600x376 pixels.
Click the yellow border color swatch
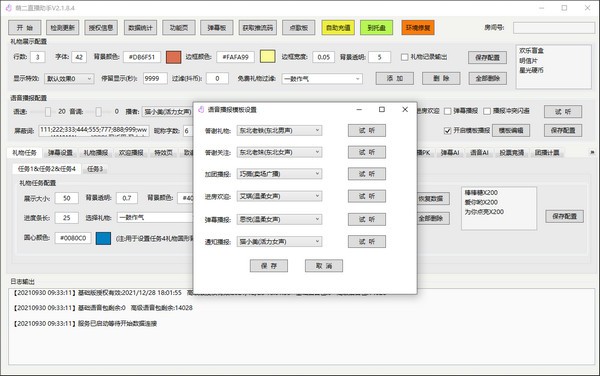point(267,57)
